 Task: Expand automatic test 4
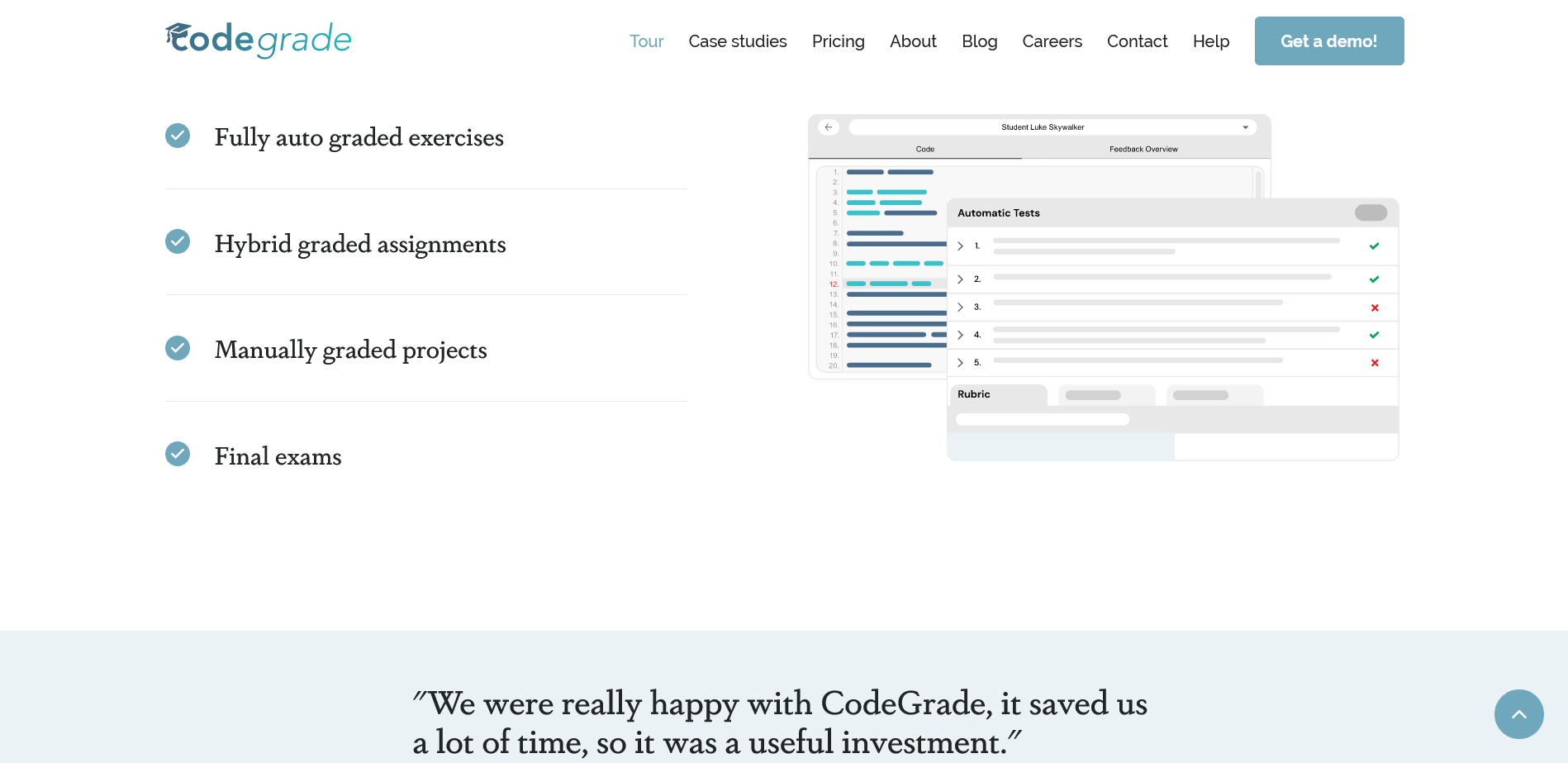pos(960,335)
